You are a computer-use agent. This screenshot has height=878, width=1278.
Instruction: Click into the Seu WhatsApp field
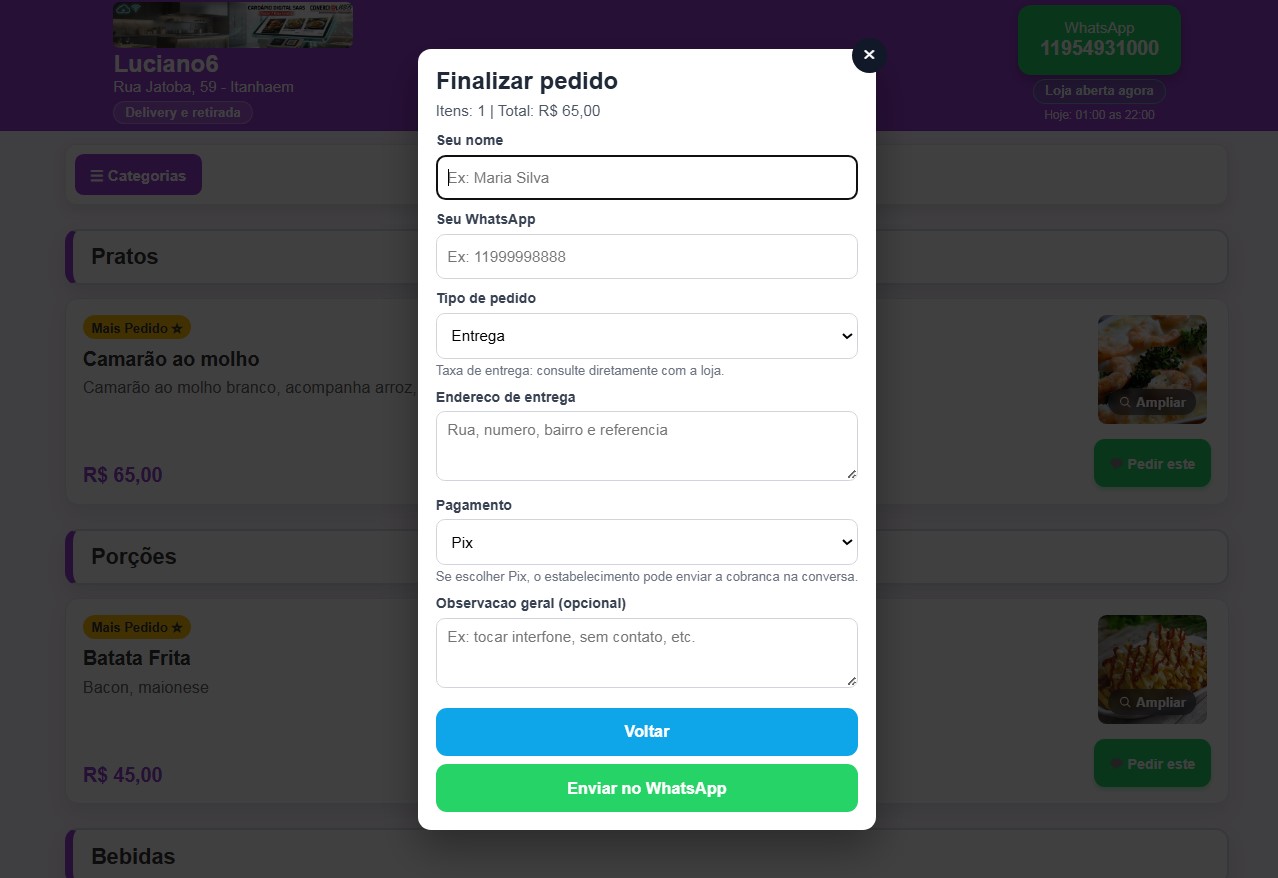point(646,257)
